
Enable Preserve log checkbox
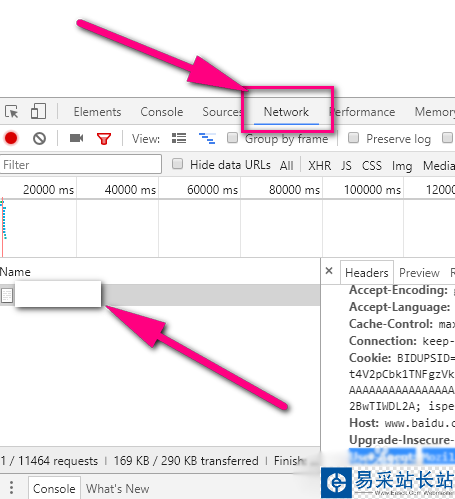click(x=353, y=138)
